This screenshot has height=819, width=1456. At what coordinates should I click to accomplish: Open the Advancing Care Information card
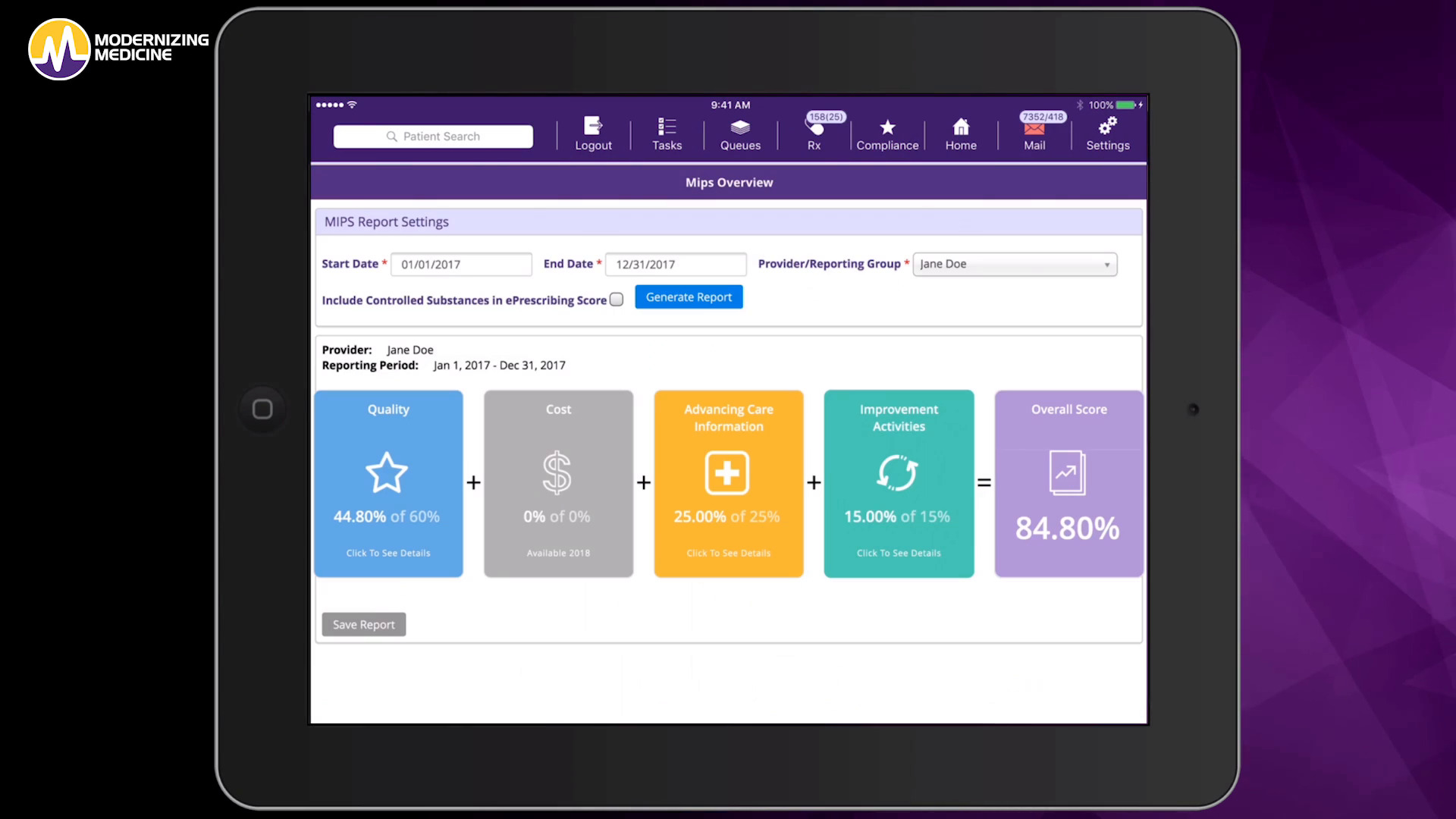point(728,484)
